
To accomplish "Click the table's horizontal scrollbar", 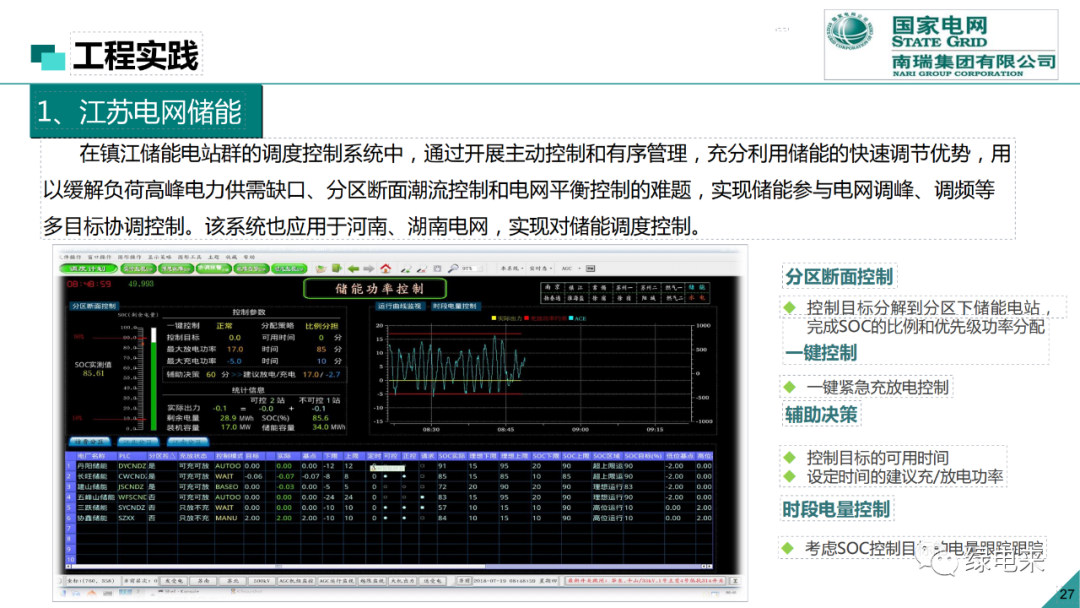I will tap(389, 567).
